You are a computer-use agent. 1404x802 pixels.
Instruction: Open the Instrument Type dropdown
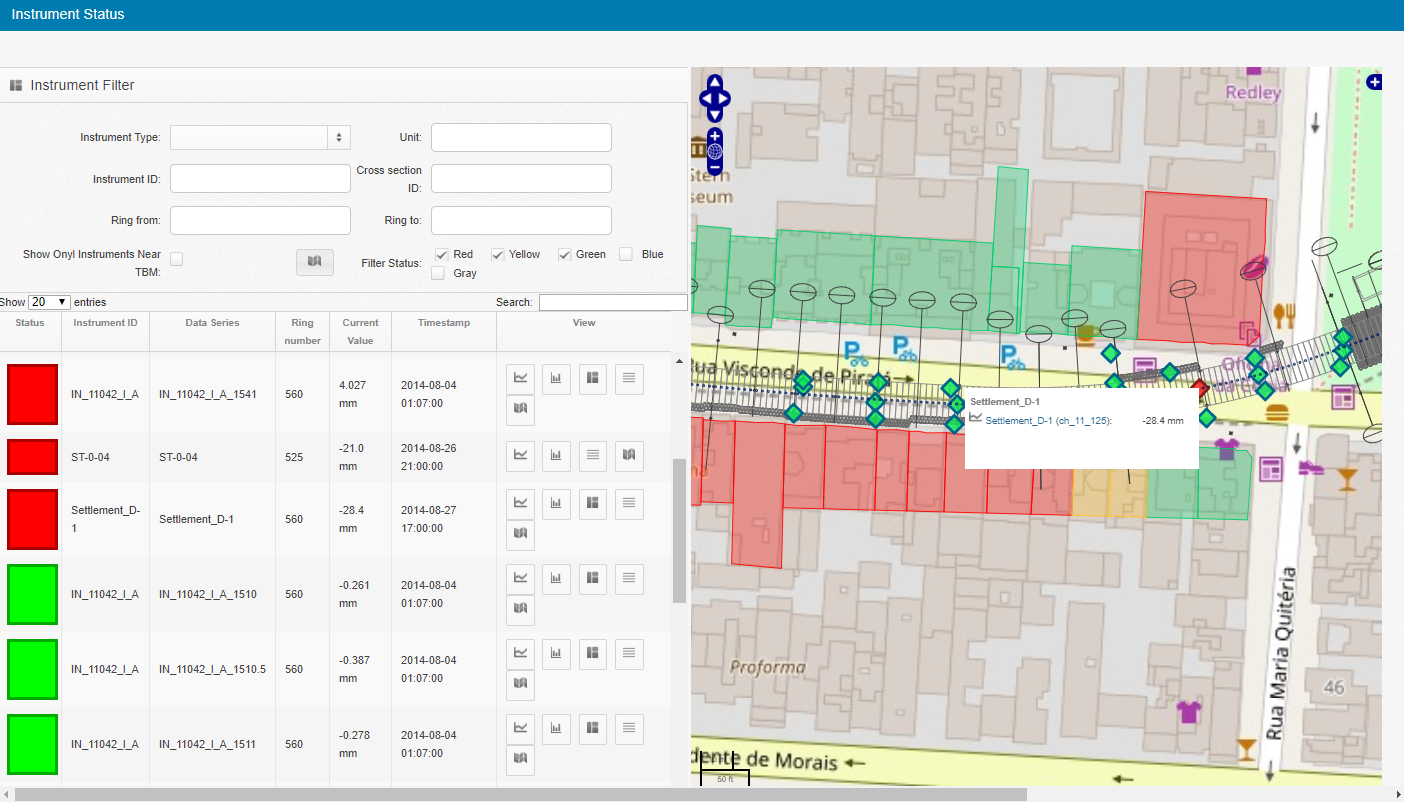click(260, 137)
